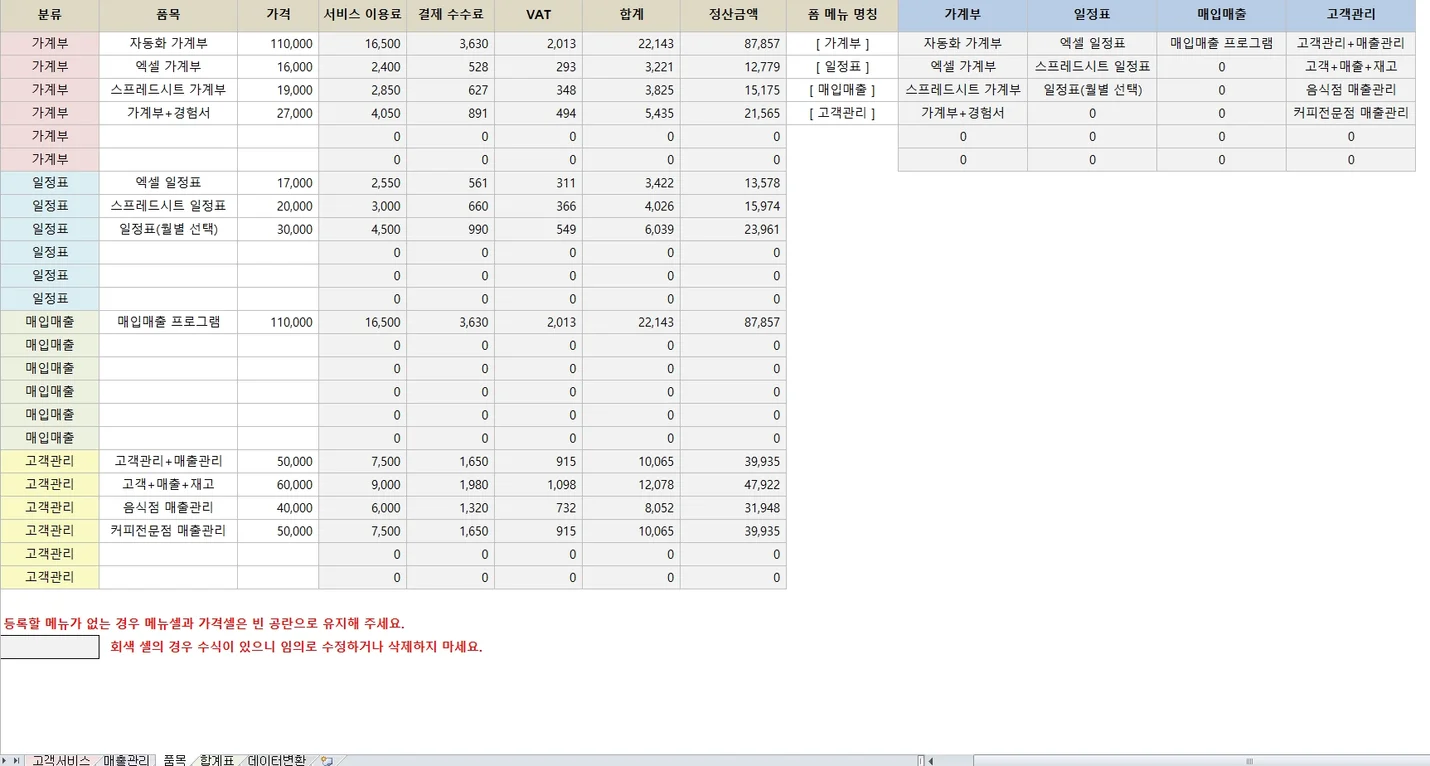The width and height of the screenshot is (1430, 766).
Task: Select the 합계표 sheet tab
Action: tap(217, 761)
